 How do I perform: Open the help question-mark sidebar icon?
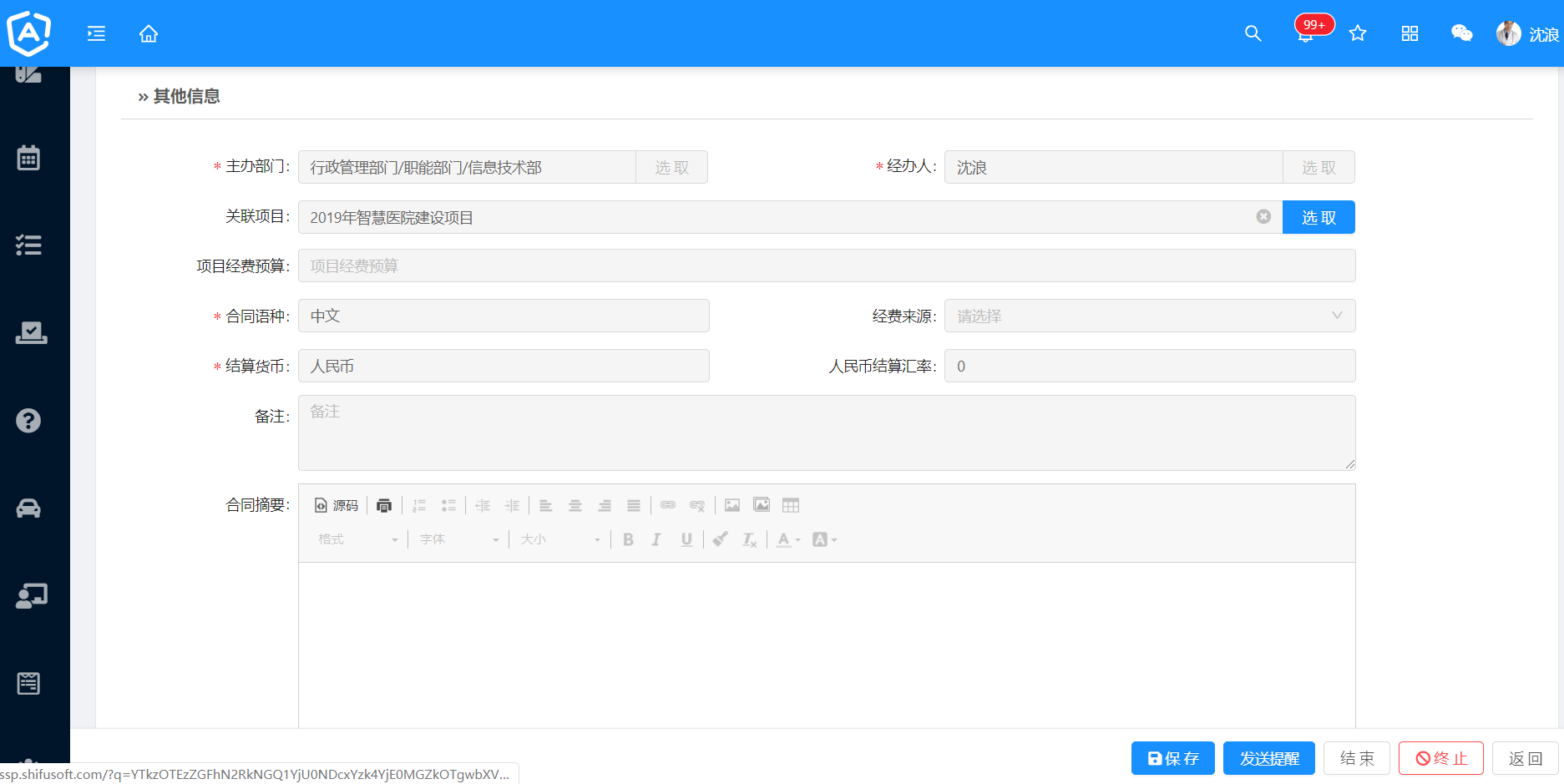coord(28,420)
